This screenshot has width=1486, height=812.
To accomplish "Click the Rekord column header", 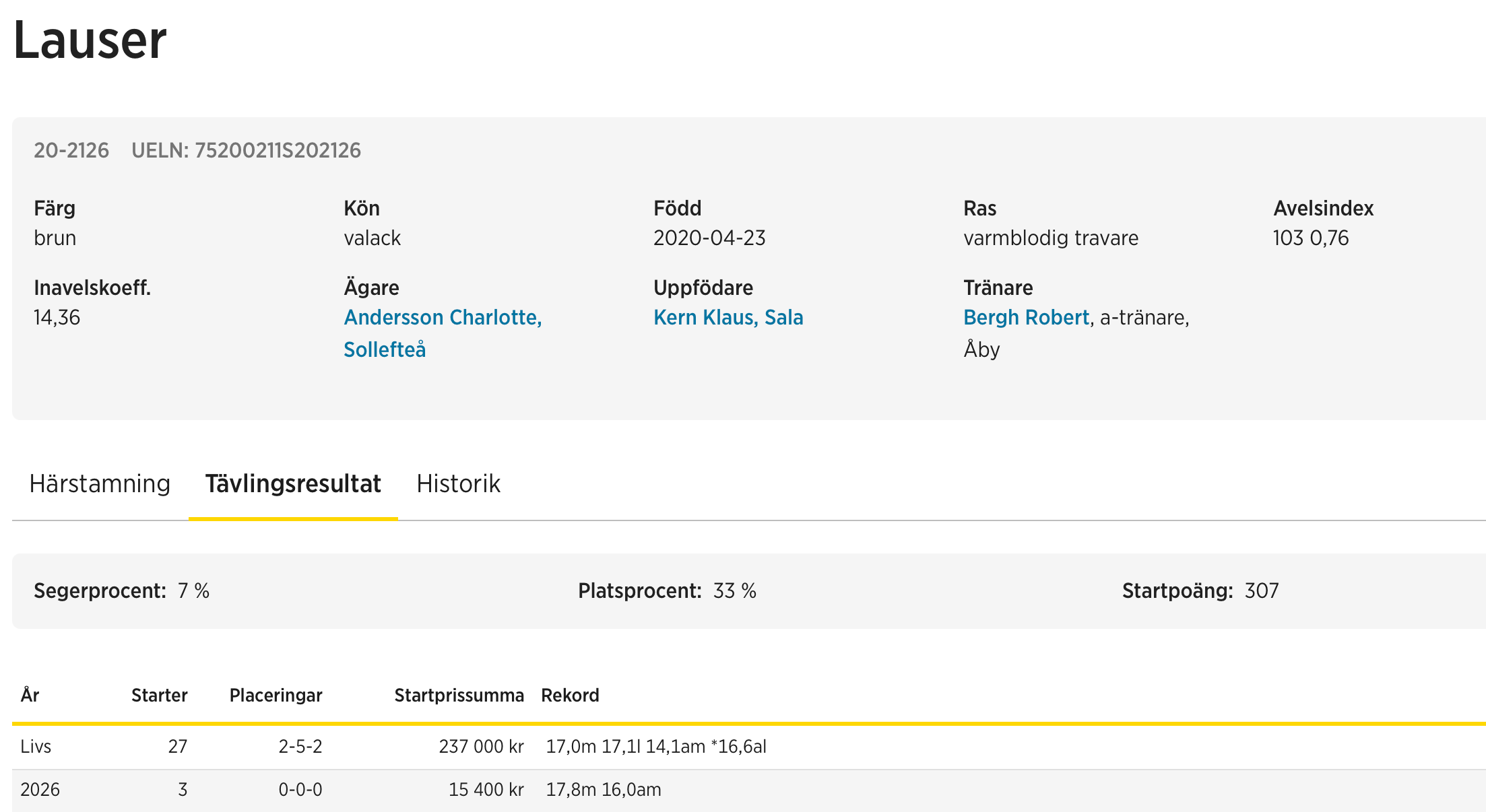I will point(570,696).
